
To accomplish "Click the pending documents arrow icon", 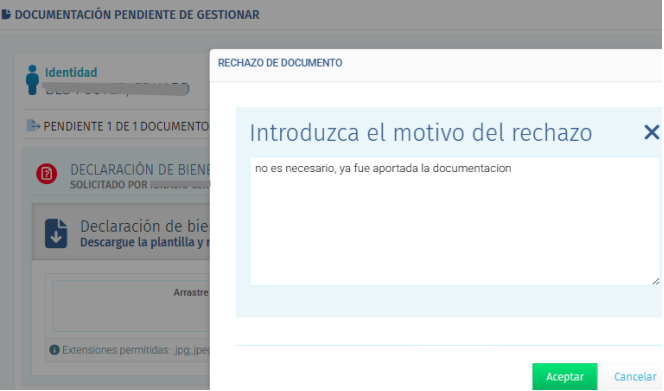I will coord(33,125).
